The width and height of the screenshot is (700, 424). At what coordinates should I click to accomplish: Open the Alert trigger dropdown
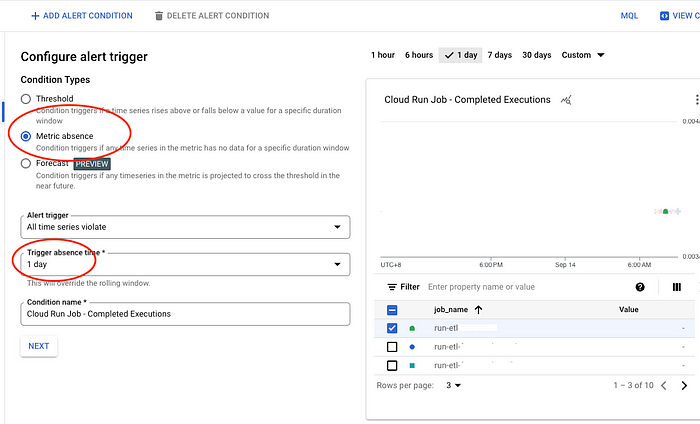point(185,227)
